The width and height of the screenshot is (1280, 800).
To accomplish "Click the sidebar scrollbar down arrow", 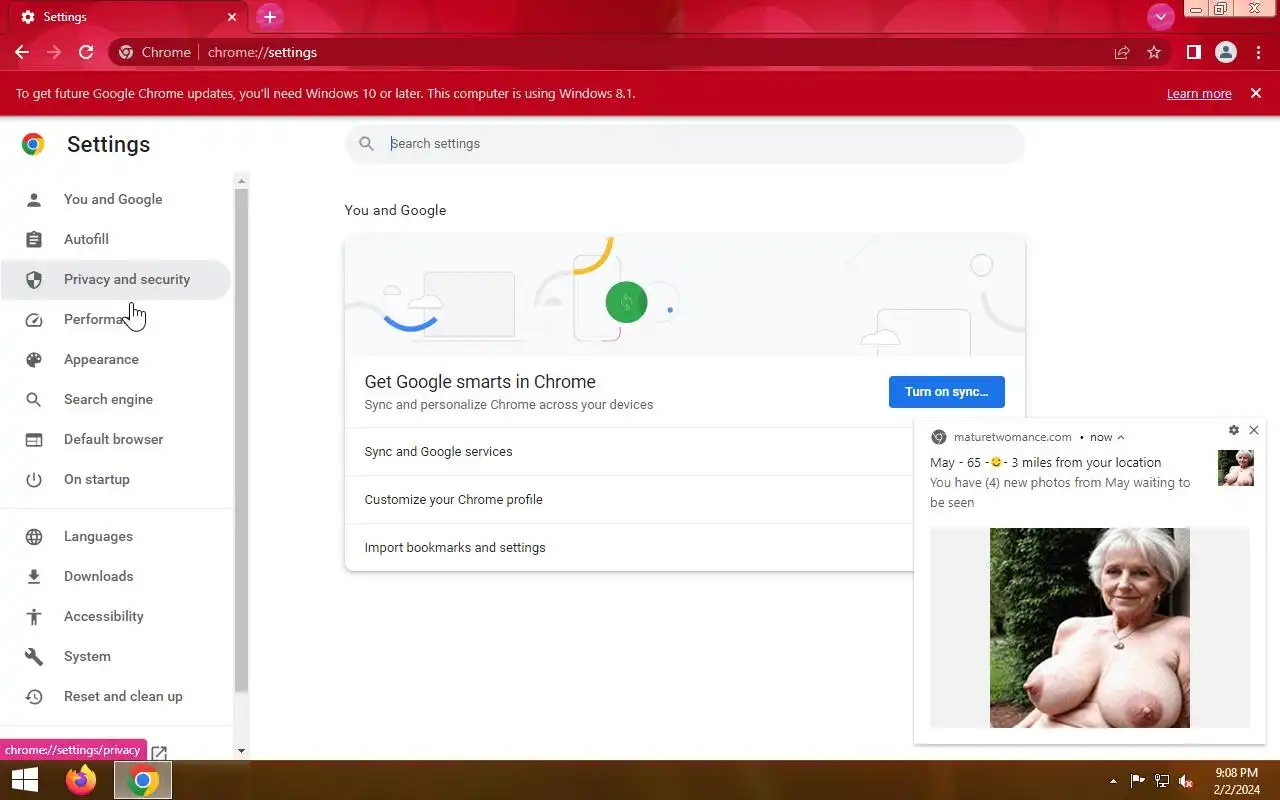I will click(241, 750).
